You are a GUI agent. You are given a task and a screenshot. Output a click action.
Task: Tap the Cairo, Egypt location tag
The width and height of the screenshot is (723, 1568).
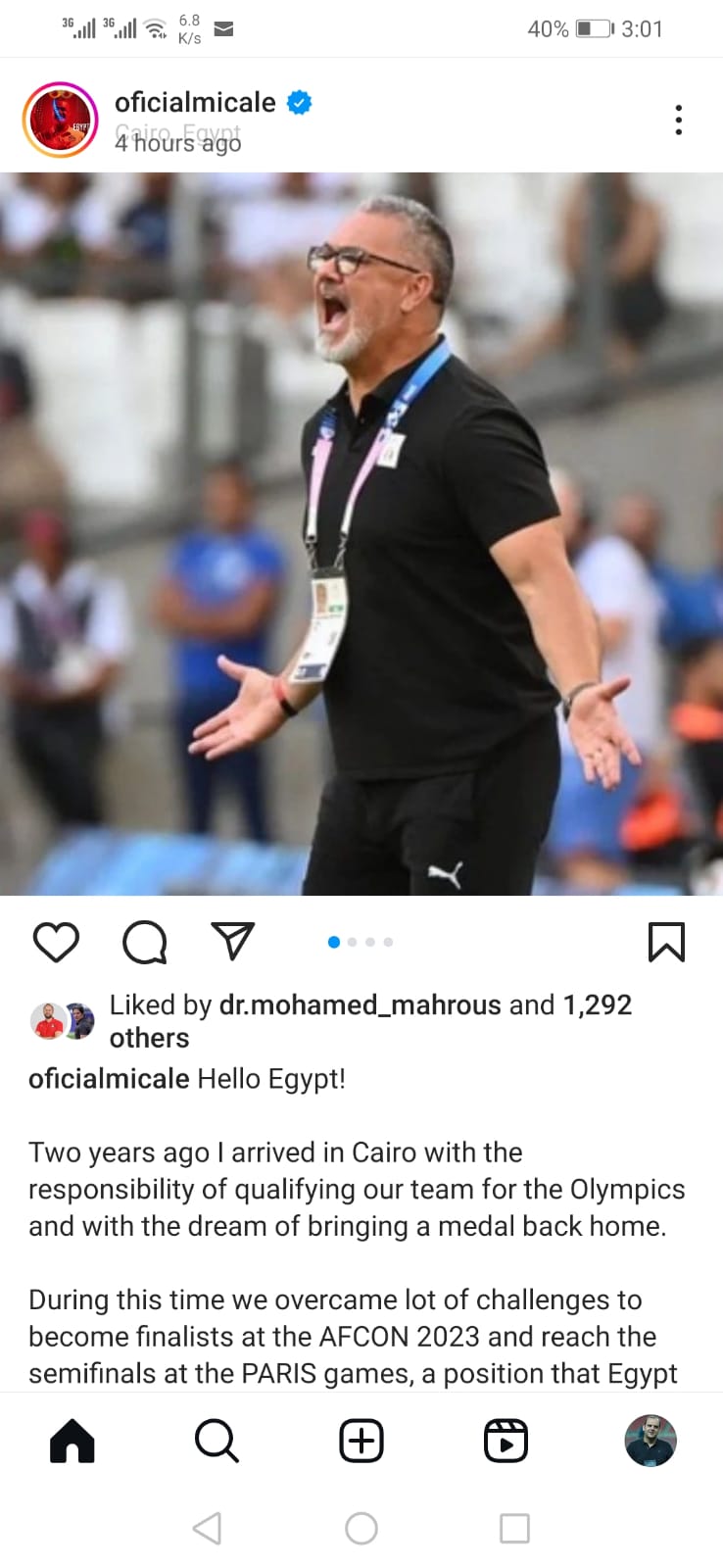coord(177,132)
